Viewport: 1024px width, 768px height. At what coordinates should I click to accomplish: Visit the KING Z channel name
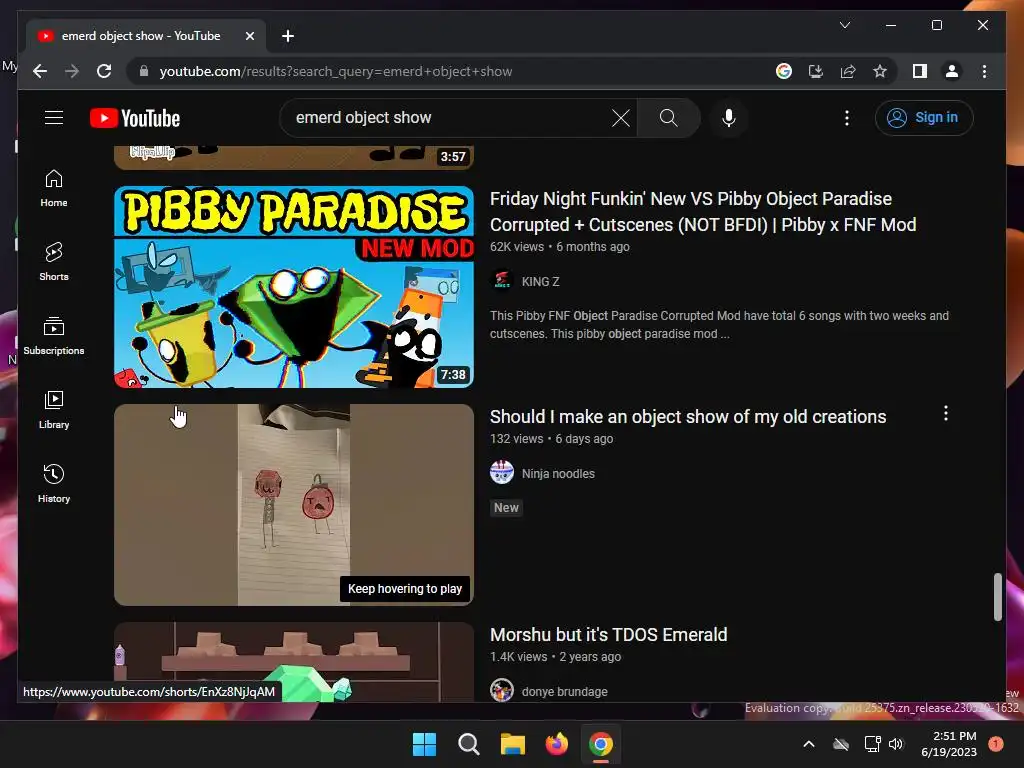point(540,281)
